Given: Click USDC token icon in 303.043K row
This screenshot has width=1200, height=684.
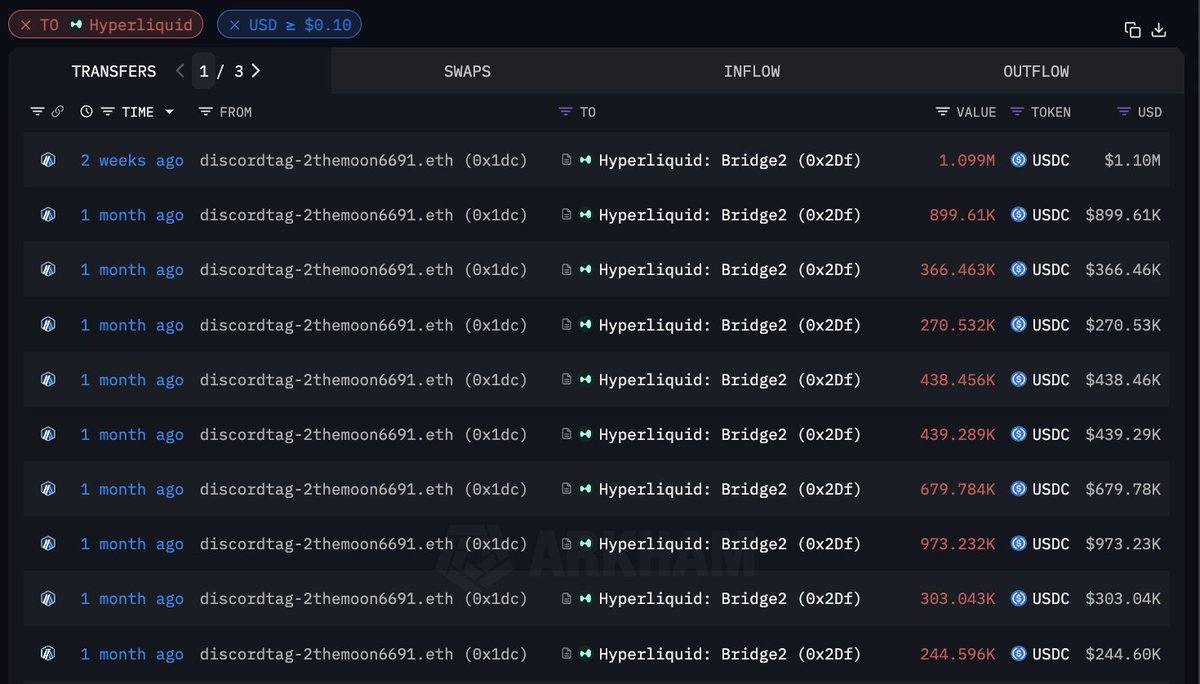Looking at the screenshot, I should click(1019, 599).
